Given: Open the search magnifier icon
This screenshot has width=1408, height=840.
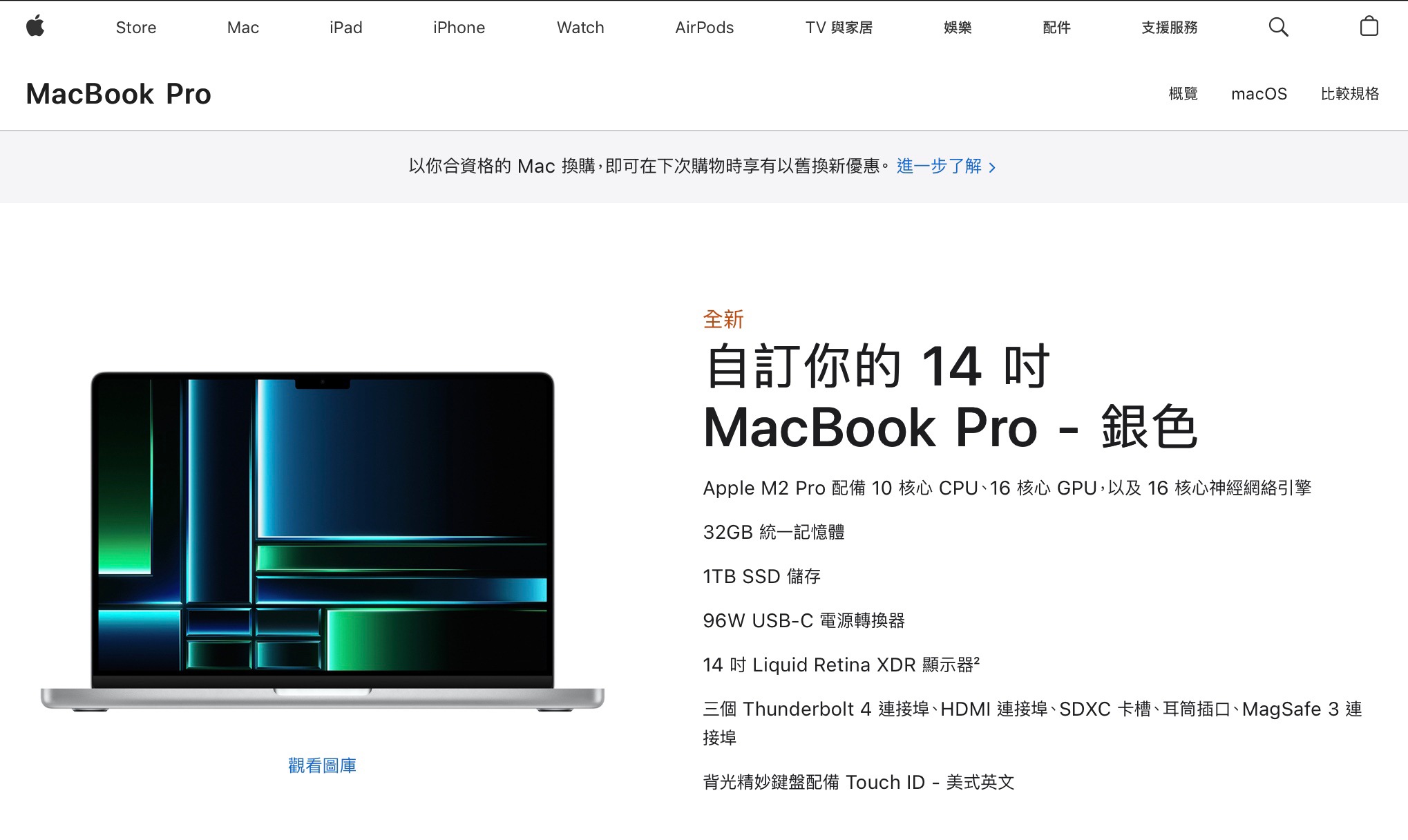Looking at the screenshot, I should click(1278, 27).
